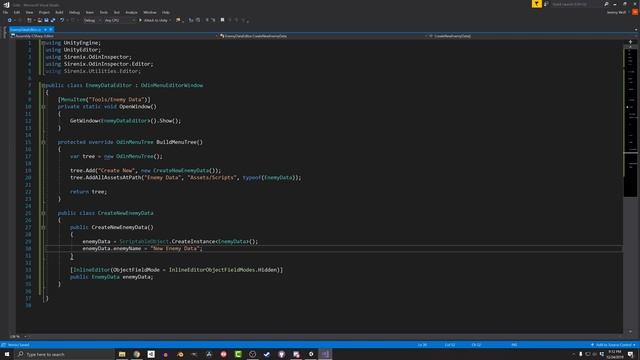
Task: Click the scrollbar down arrow
Action: pyautogui.click(x=631, y=331)
